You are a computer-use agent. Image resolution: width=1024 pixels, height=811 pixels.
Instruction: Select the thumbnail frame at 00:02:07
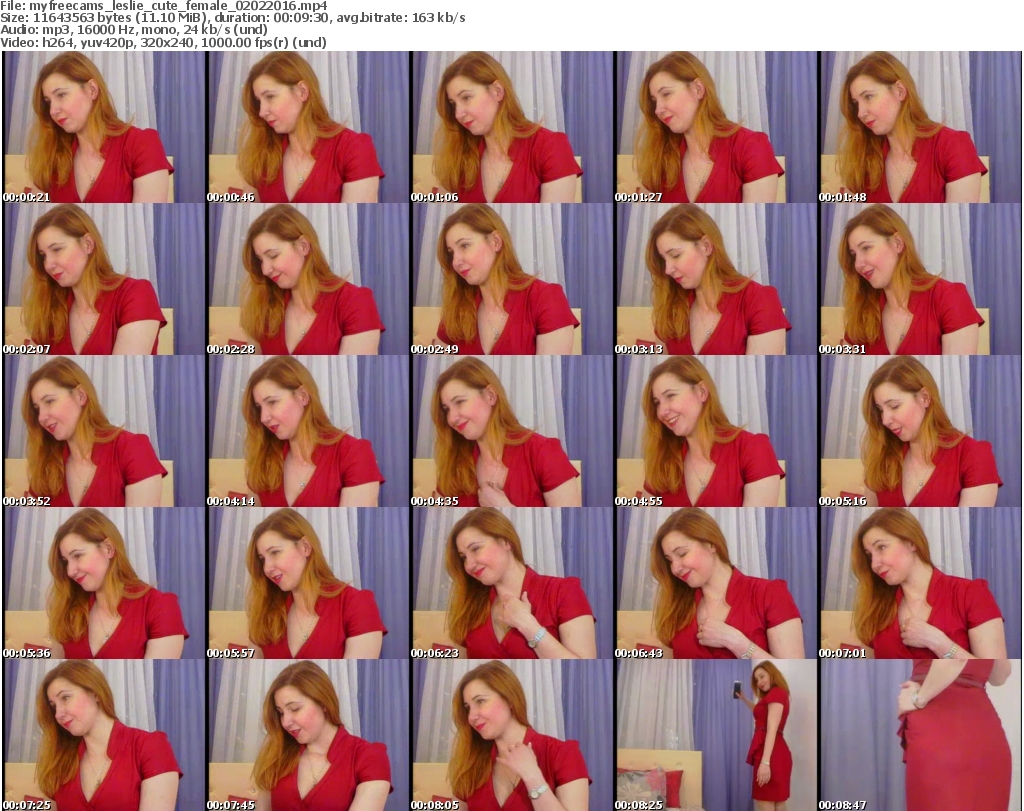(x=104, y=279)
